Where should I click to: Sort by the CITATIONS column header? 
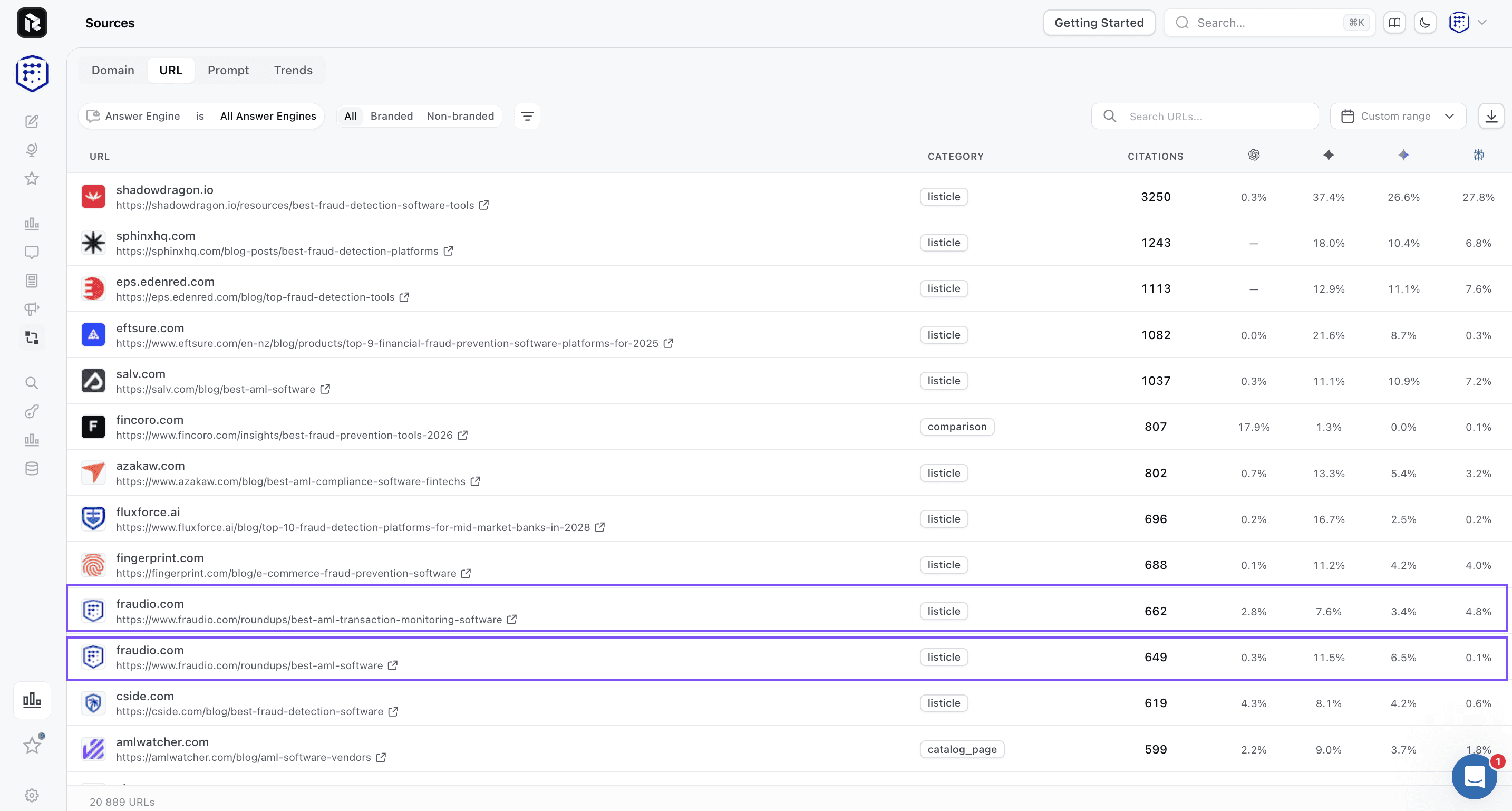tap(1155, 156)
